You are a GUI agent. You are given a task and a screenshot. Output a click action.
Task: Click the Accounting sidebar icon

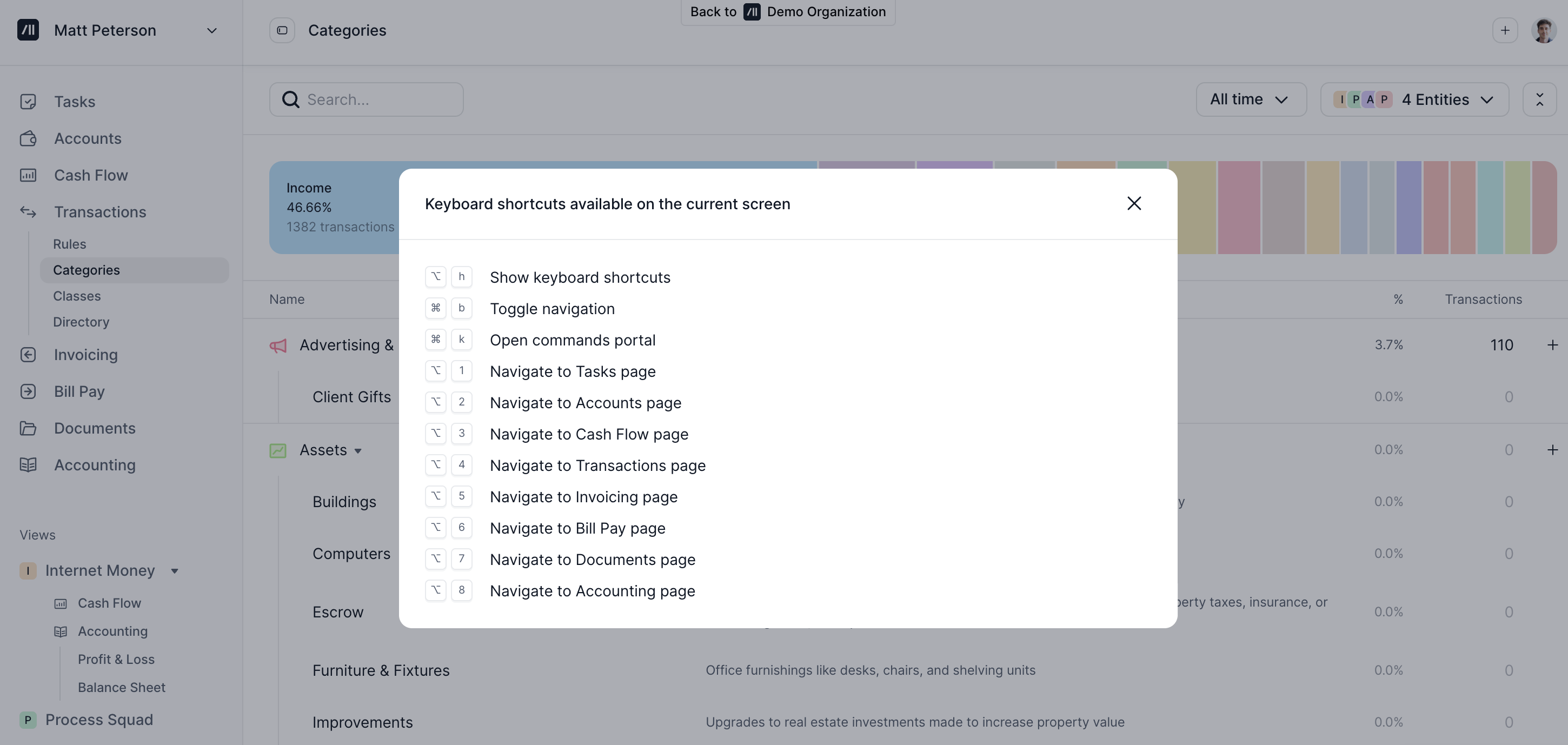pos(28,464)
